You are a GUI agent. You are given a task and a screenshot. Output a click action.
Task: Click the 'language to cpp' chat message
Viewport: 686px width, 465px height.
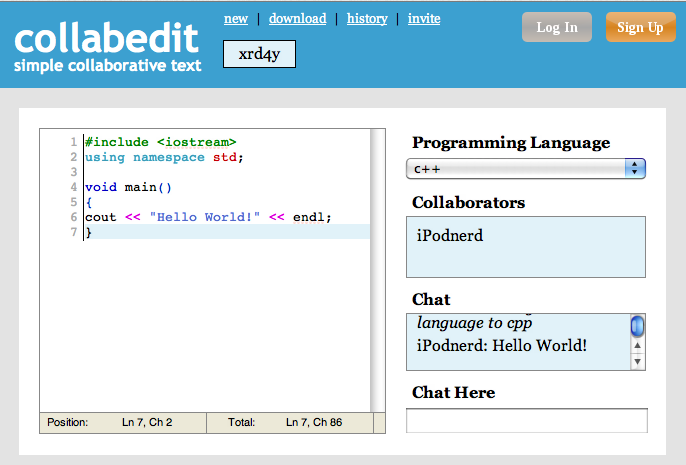tap(474, 323)
